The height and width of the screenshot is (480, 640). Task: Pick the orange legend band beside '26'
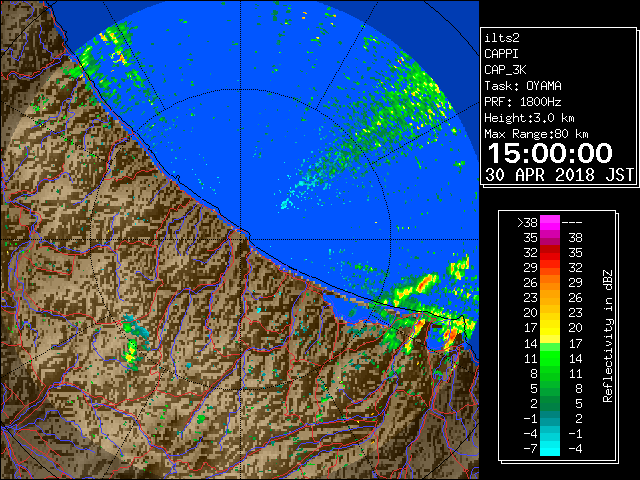point(550,283)
